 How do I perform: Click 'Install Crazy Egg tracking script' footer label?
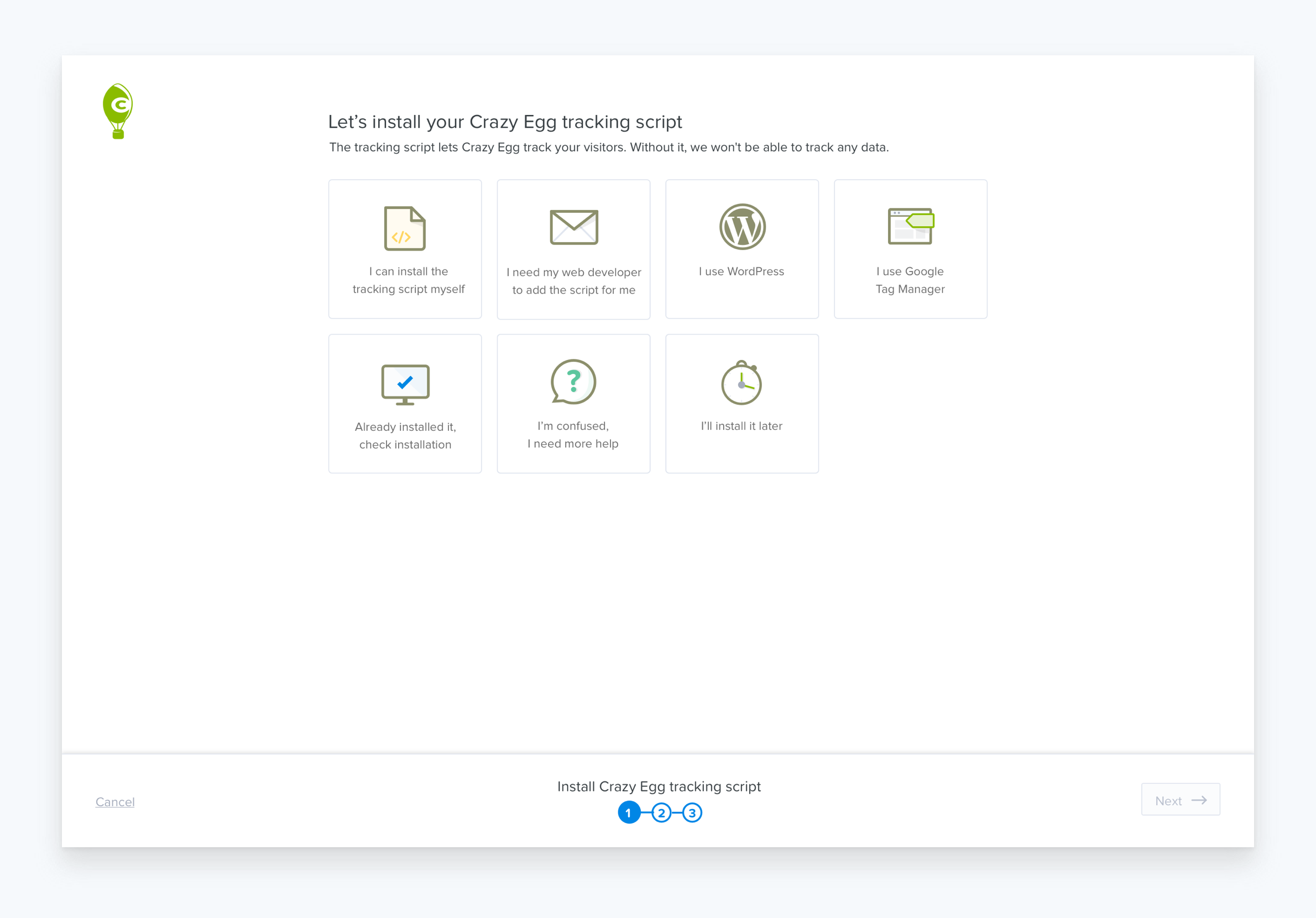click(x=659, y=787)
